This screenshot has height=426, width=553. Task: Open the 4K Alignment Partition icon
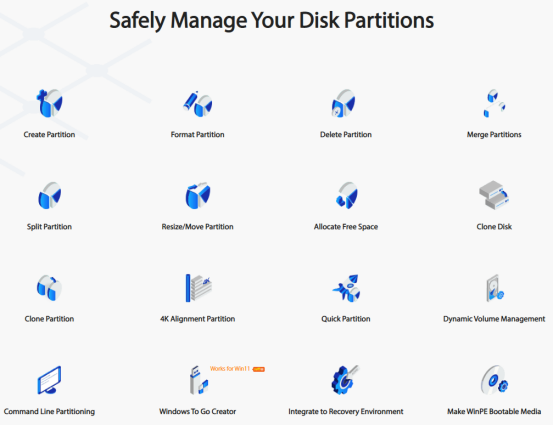pyautogui.click(x=199, y=288)
